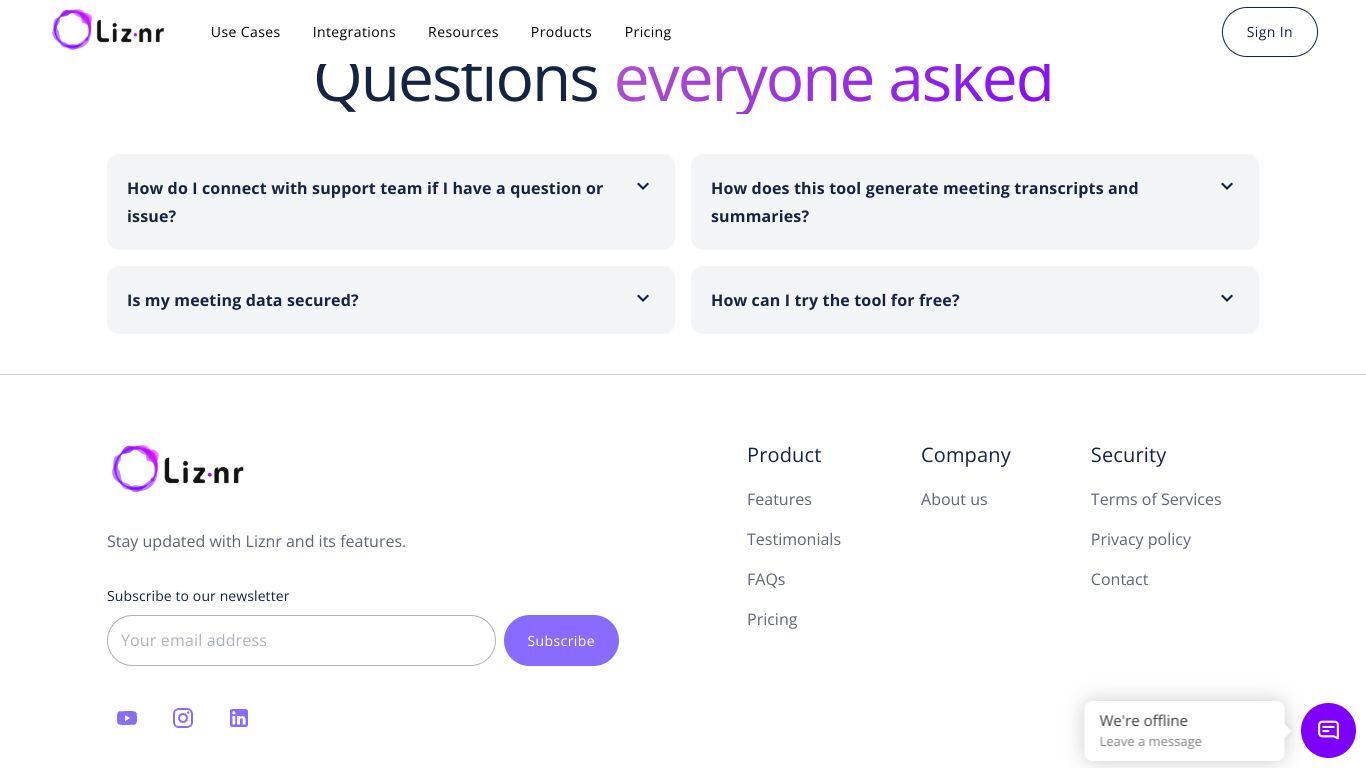This screenshot has width=1366, height=768.
Task: Expand the meeting transcripts FAQ chevron
Action: pyautogui.click(x=1227, y=187)
